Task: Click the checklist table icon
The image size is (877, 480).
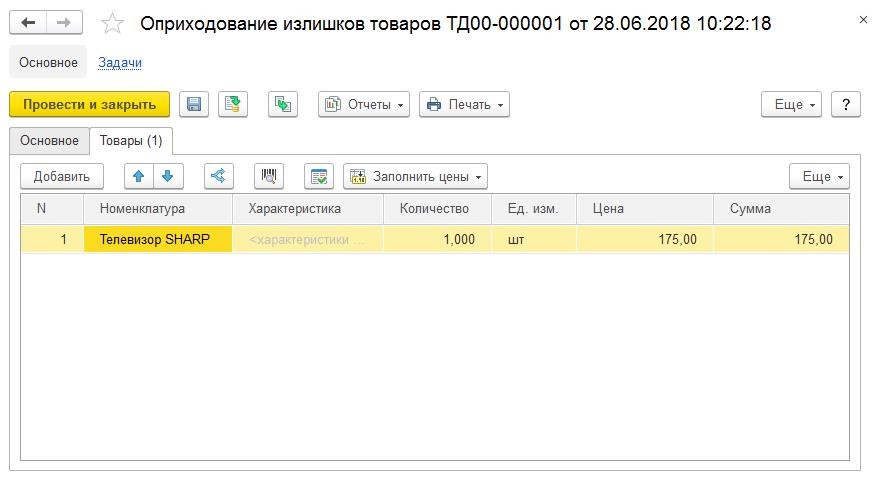Action: click(319, 176)
